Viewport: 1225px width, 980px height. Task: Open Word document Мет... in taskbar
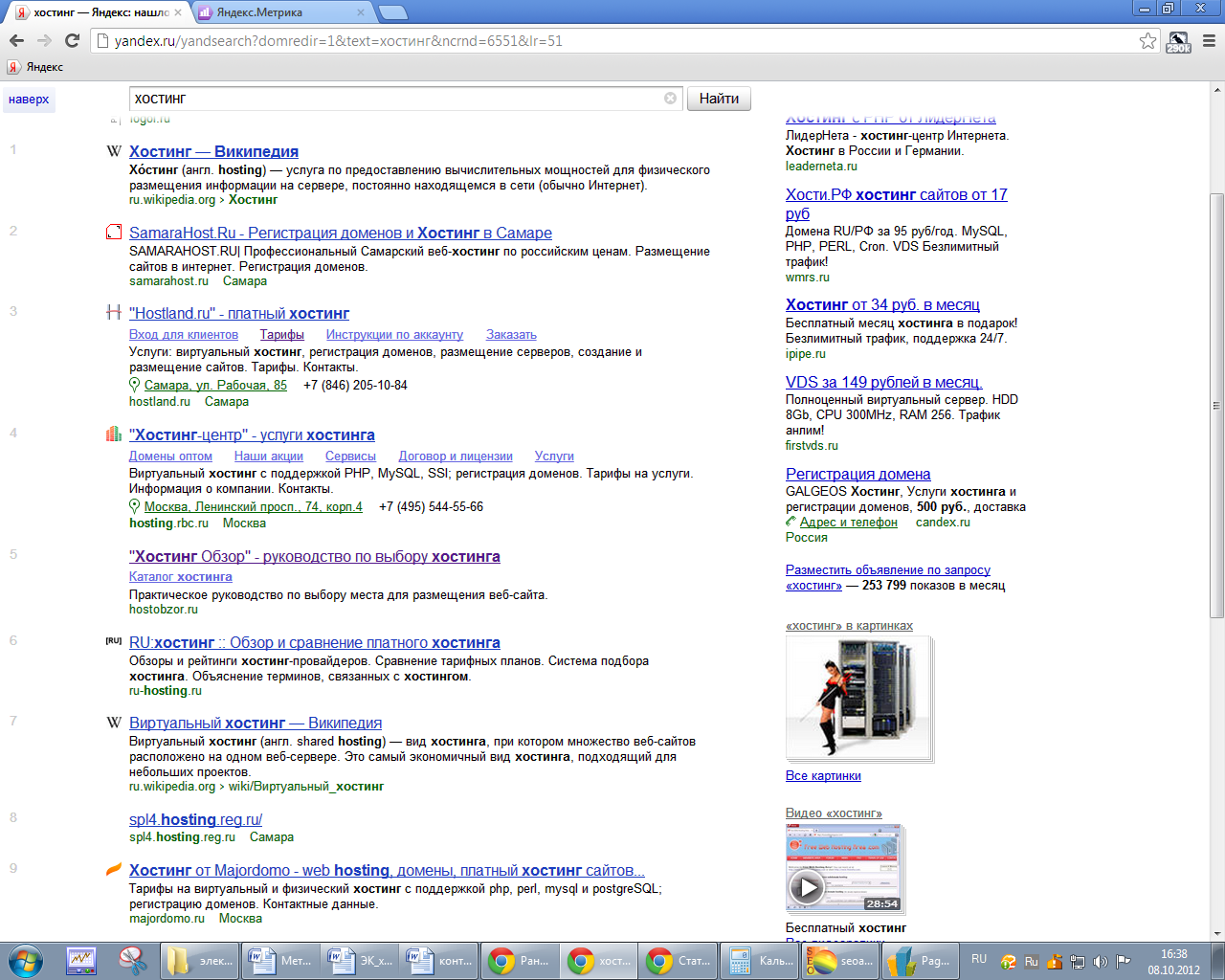point(279,960)
